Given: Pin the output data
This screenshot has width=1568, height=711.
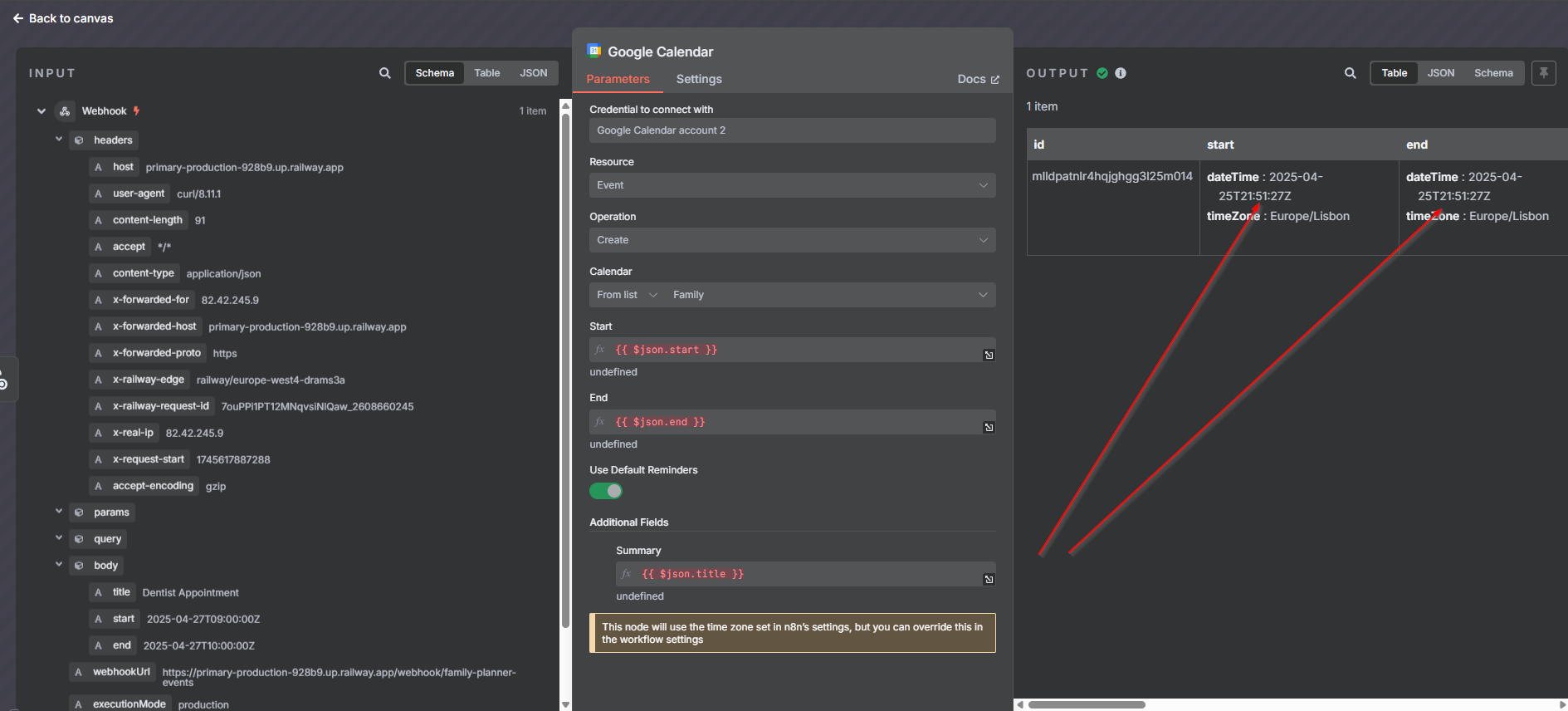Looking at the screenshot, I should coord(1544,73).
